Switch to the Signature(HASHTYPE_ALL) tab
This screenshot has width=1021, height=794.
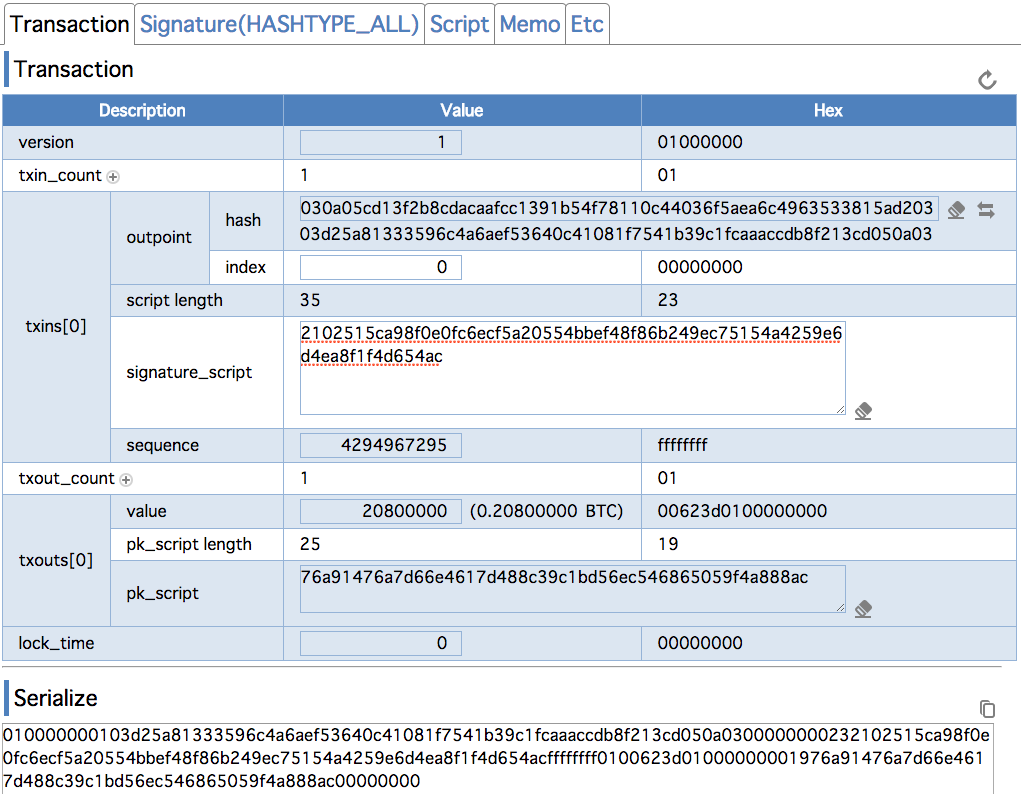[x=279, y=24]
